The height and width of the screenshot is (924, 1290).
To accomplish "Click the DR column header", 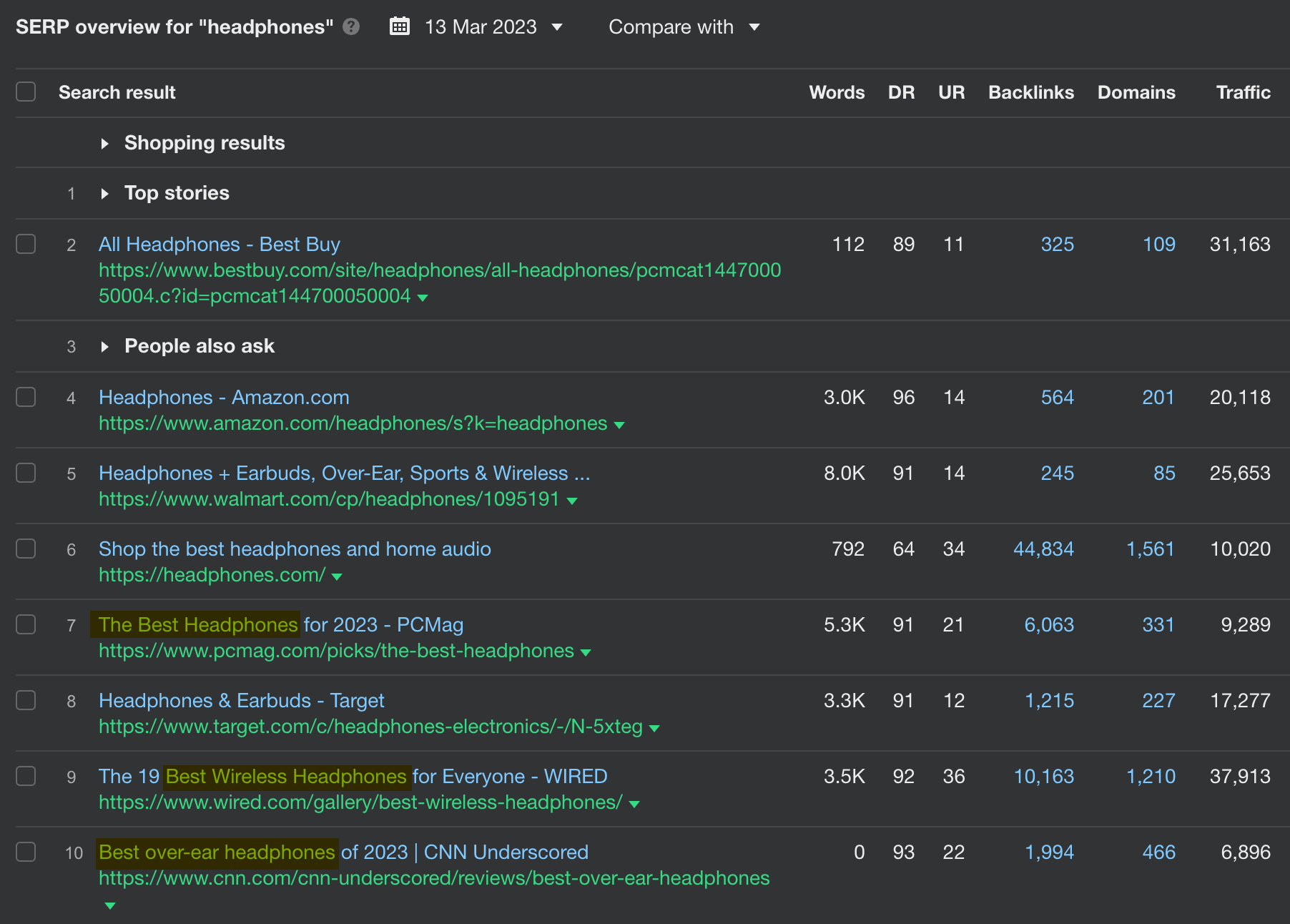I will coord(901,92).
